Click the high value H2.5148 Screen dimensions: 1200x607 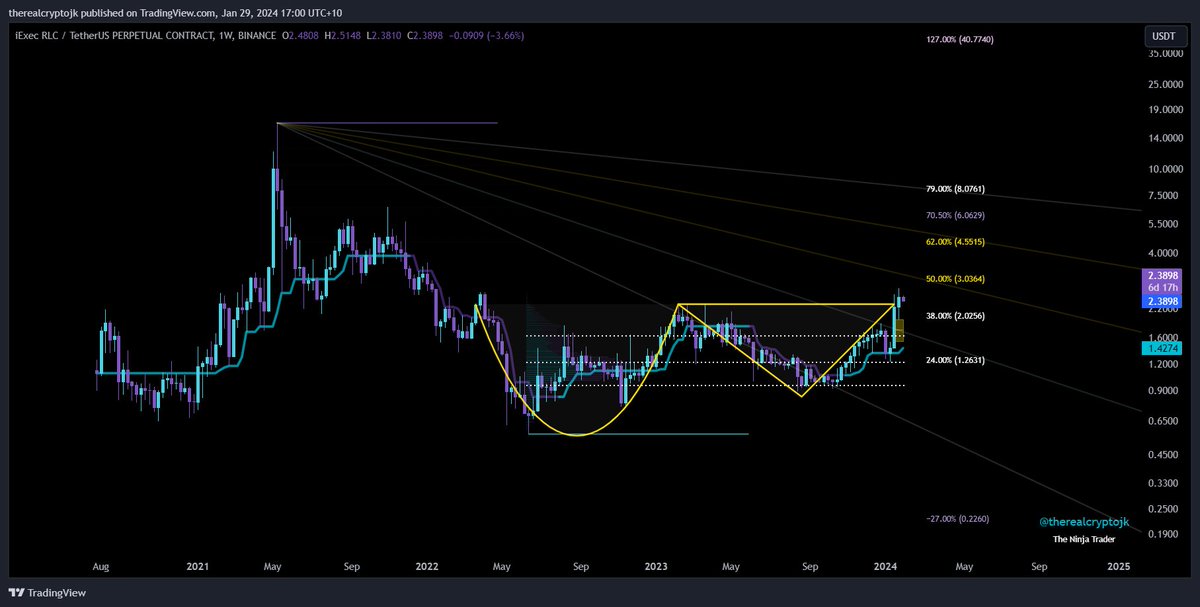click(x=345, y=35)
